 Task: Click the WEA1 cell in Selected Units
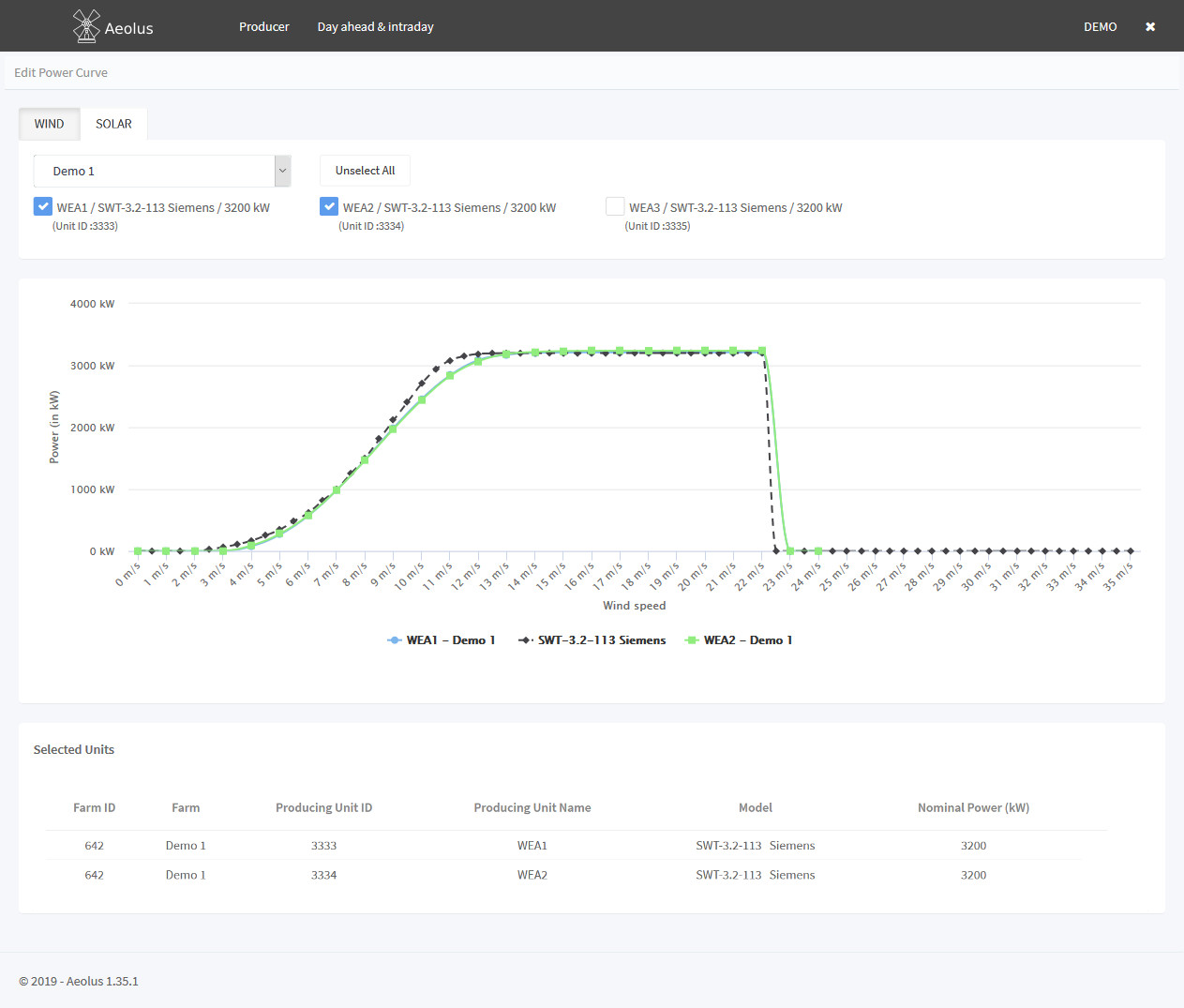point(532,846)
